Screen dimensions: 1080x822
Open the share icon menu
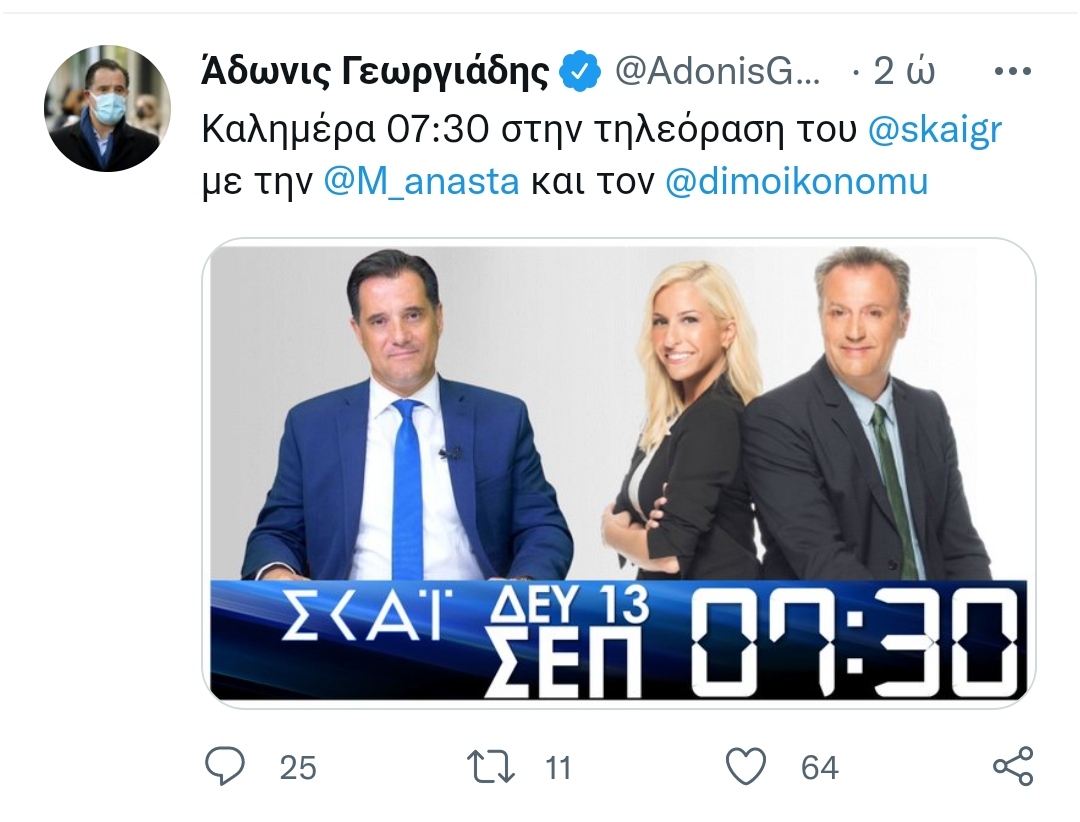pyautogui.click(x=1013, y=766)
